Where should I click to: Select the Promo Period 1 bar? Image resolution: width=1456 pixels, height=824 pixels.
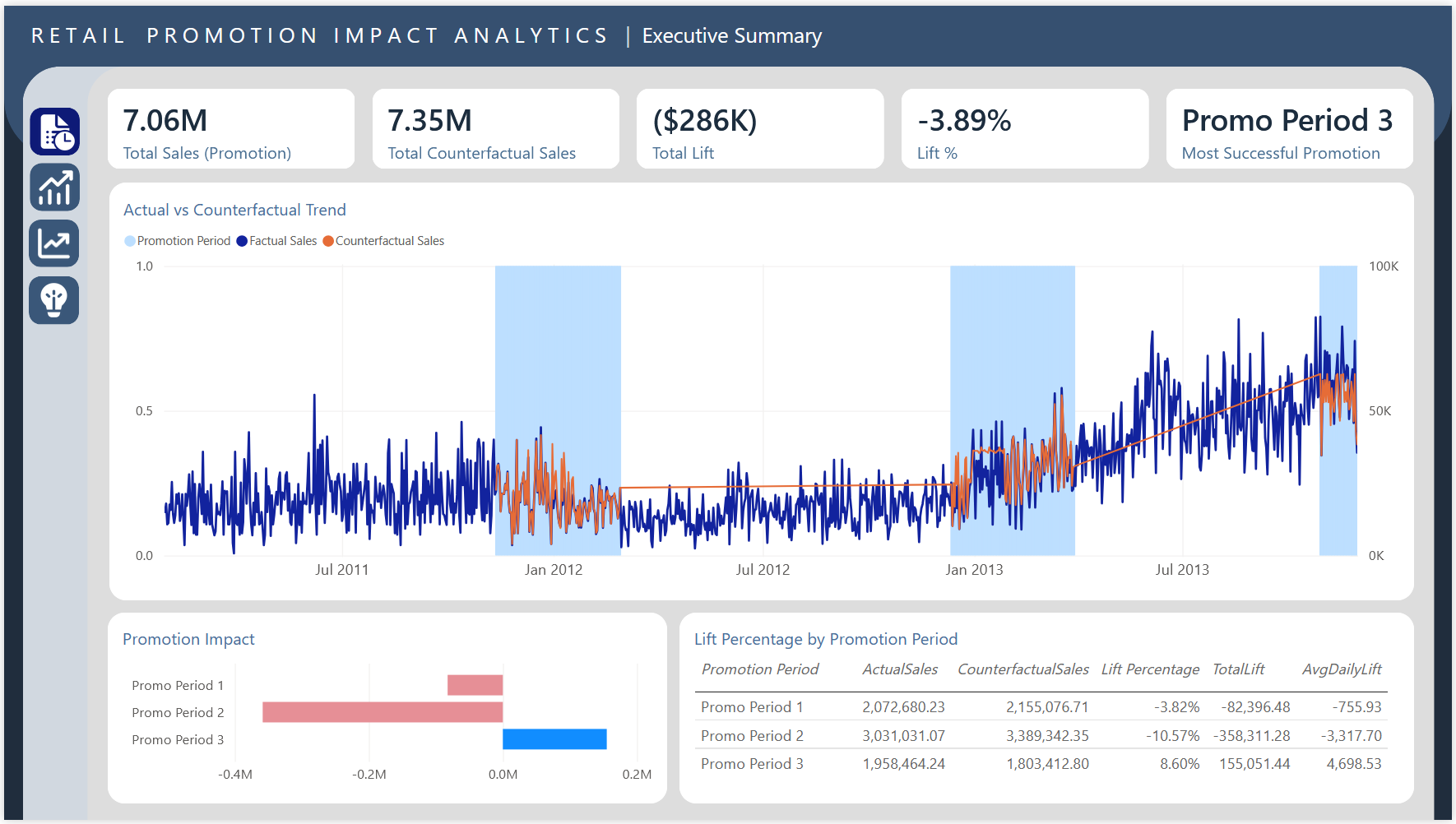coord(475,685)
